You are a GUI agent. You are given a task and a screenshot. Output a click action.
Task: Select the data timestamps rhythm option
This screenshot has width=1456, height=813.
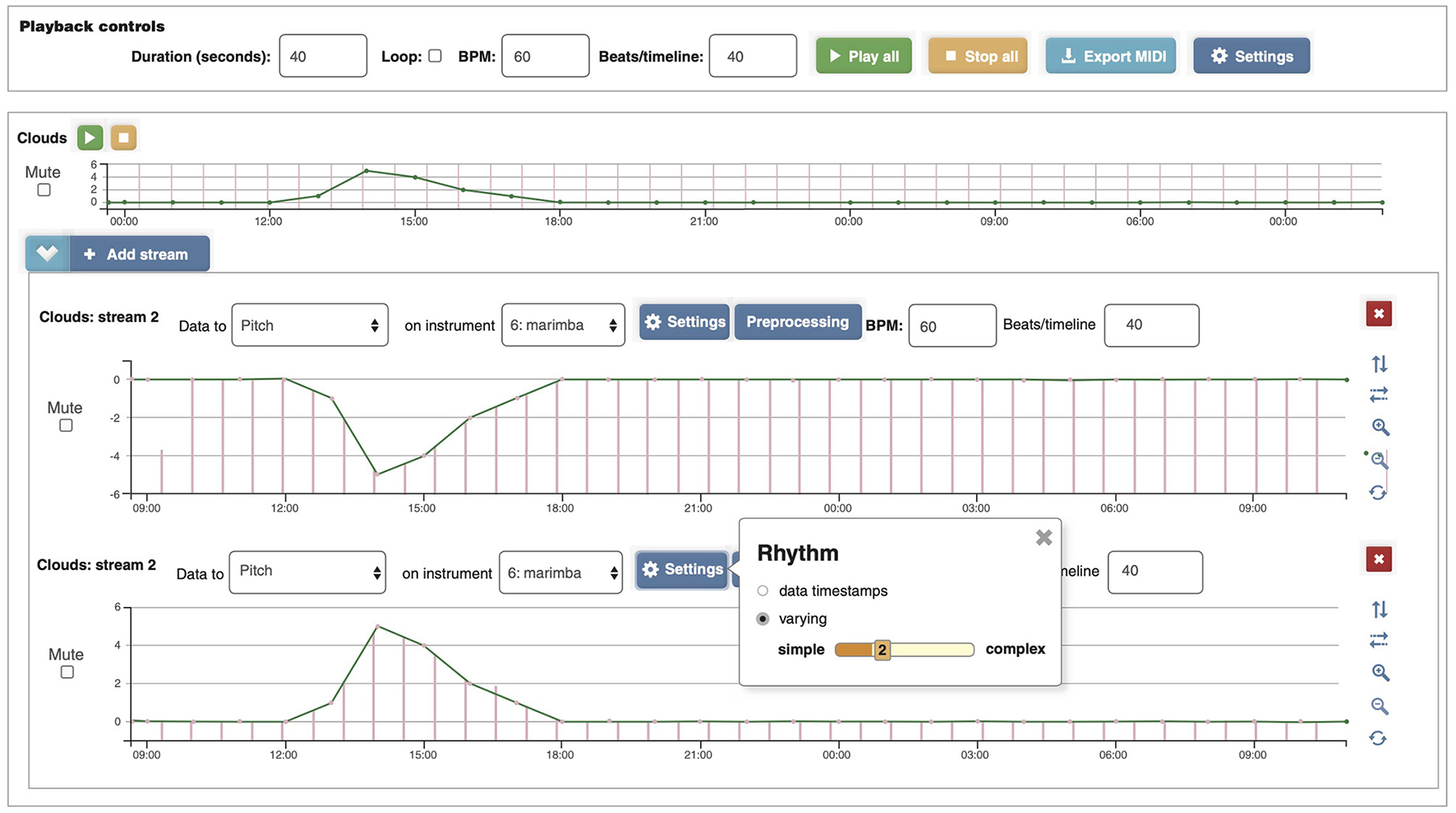[763, 590]
